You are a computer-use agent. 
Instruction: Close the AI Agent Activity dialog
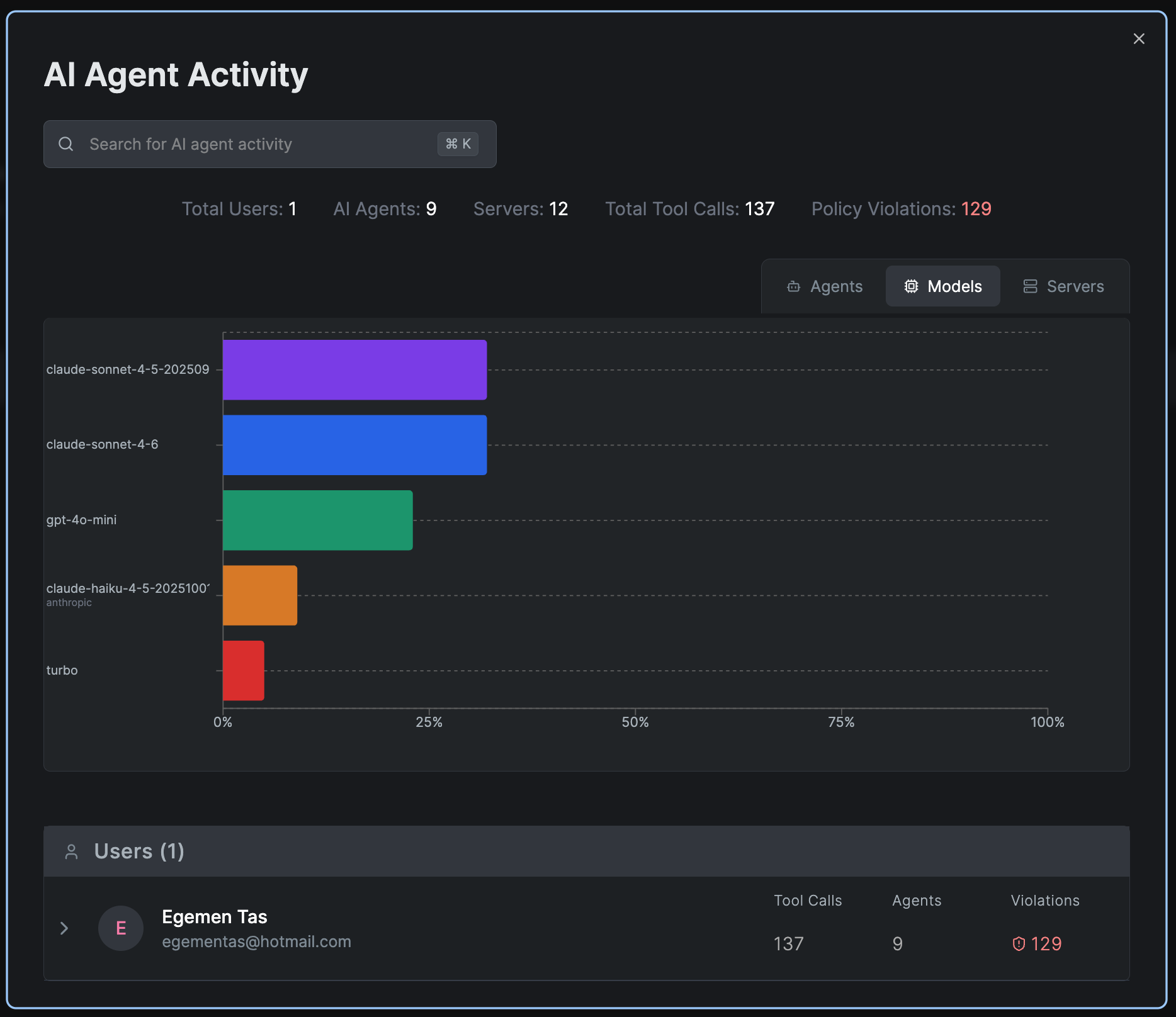coord(1138,39)
